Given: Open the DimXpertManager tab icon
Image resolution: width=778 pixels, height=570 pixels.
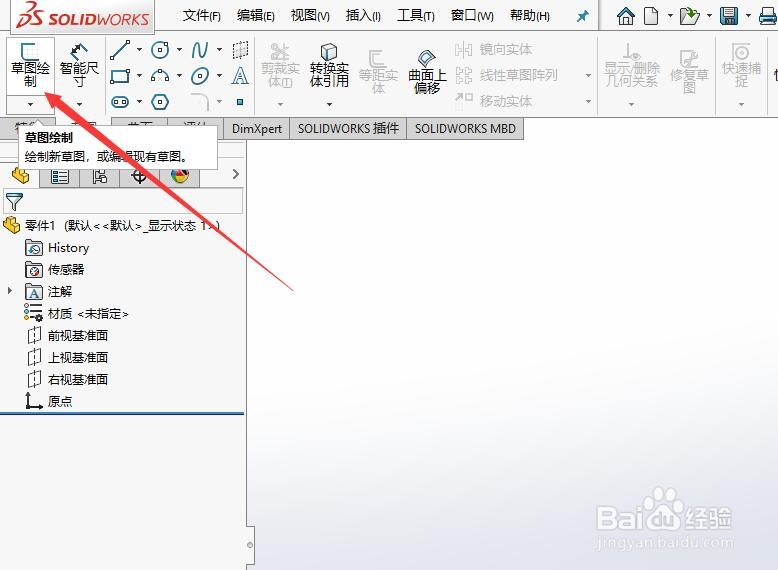Looking at the screenshot, I should click(x=139, y=177).
